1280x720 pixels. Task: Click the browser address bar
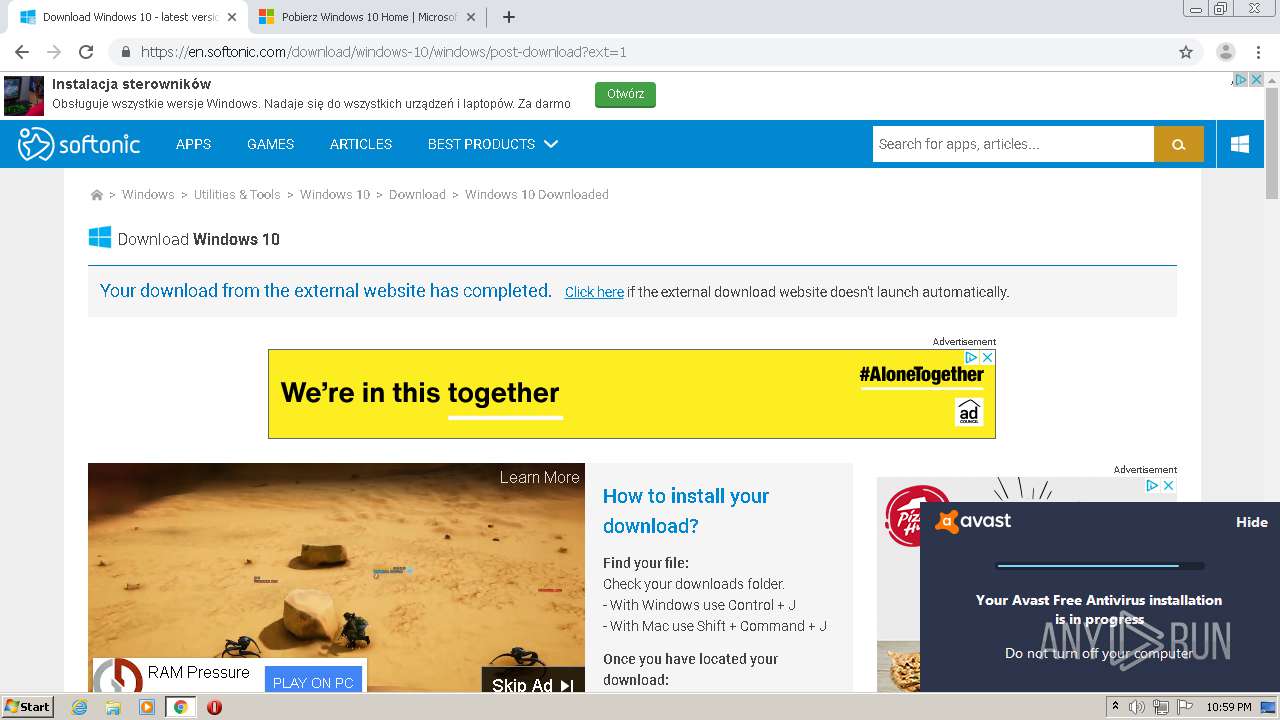click(640, 52)
